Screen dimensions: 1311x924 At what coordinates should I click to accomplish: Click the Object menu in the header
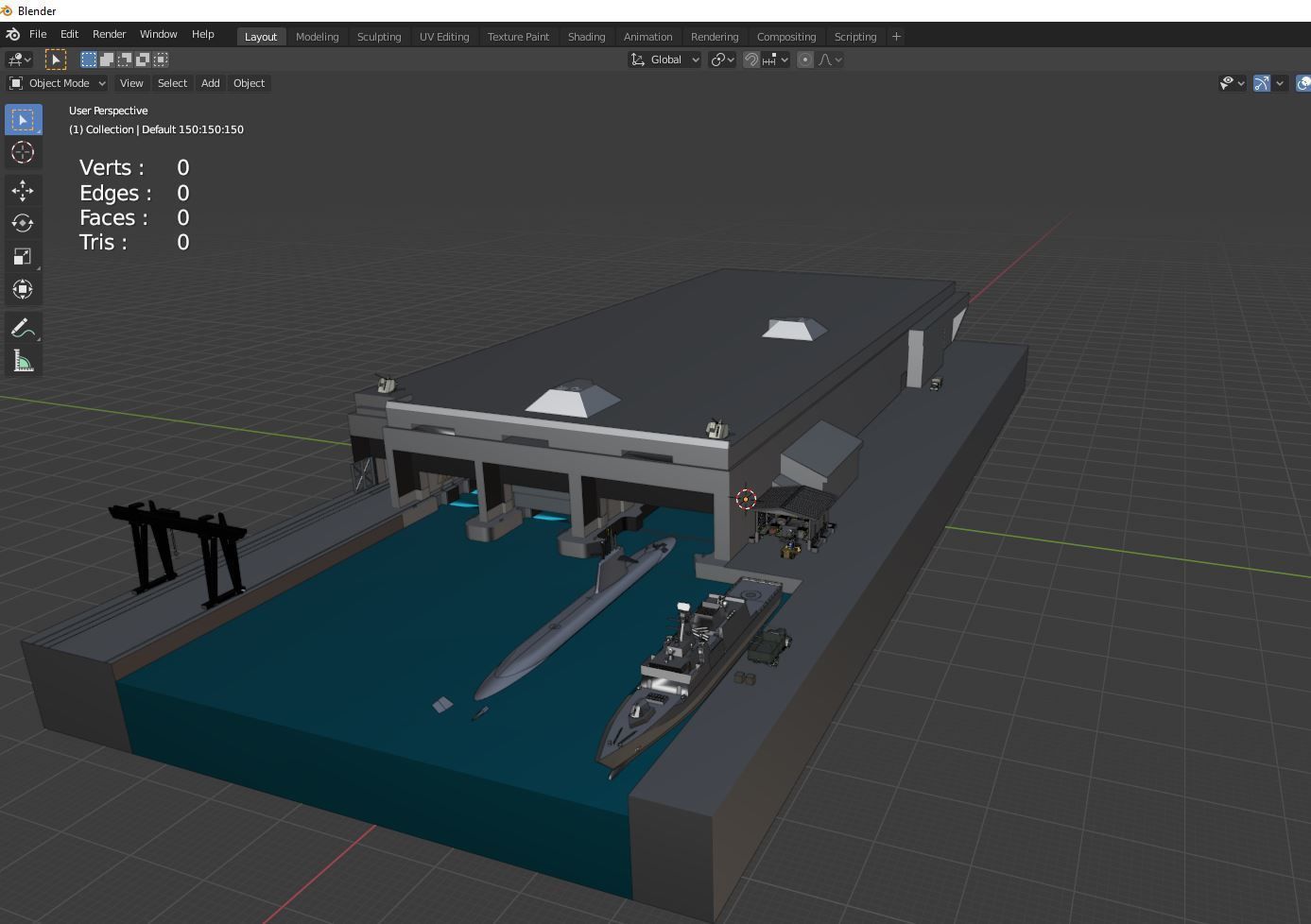click(249, 83)
